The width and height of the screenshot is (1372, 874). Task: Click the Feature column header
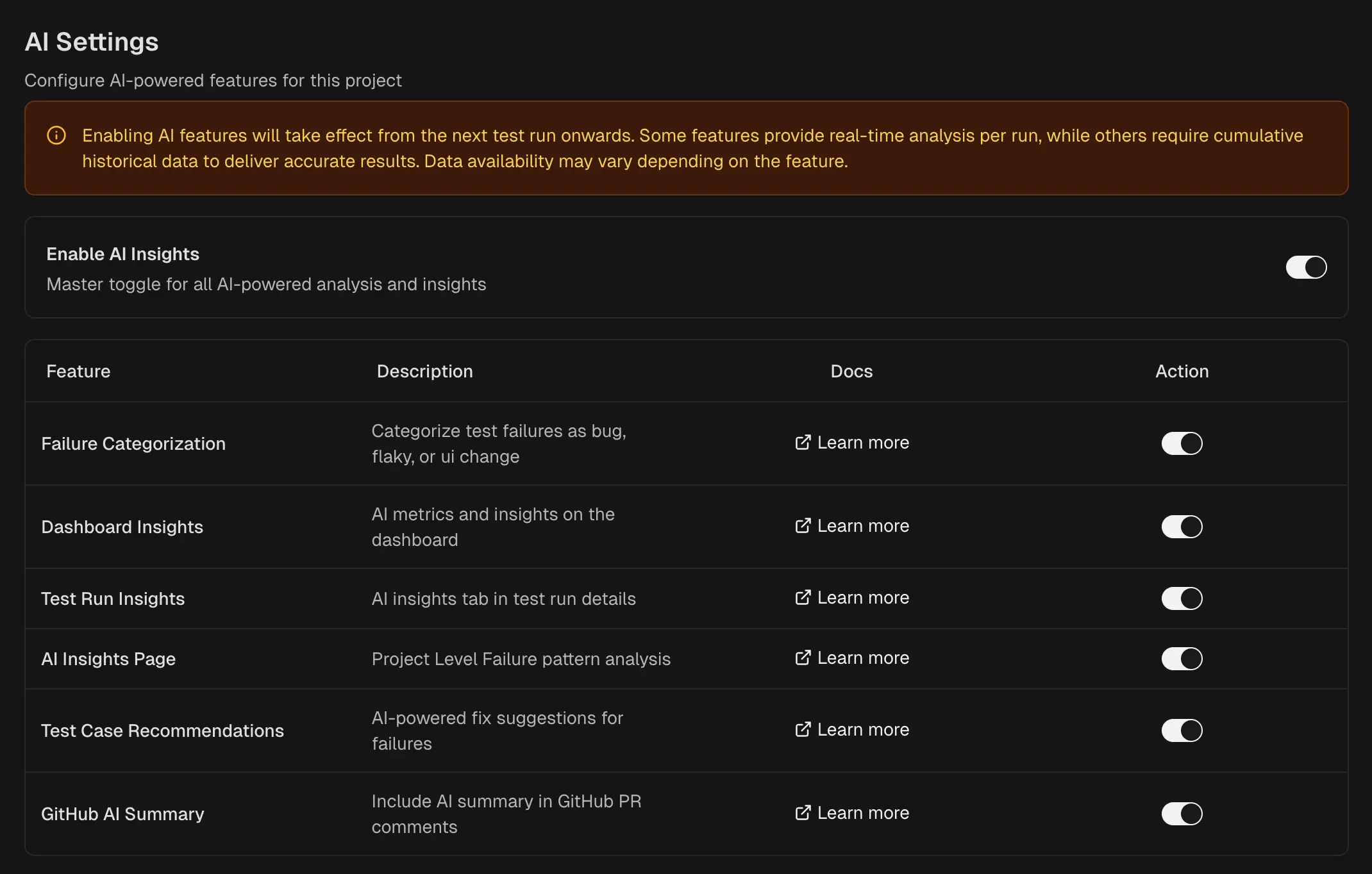click(x=78, y=372)
